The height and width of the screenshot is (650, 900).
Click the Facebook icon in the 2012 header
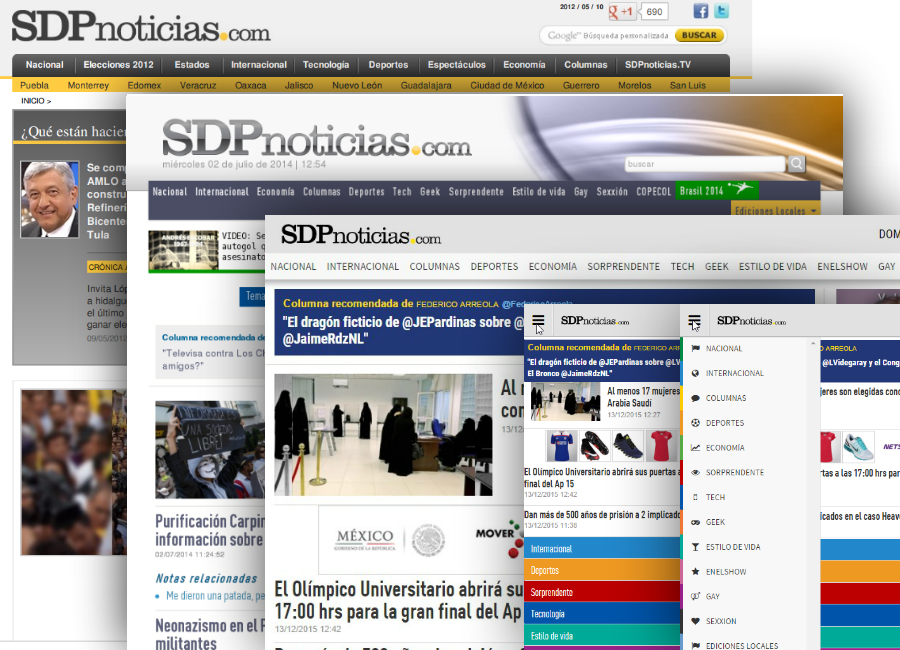coord(701,11)
